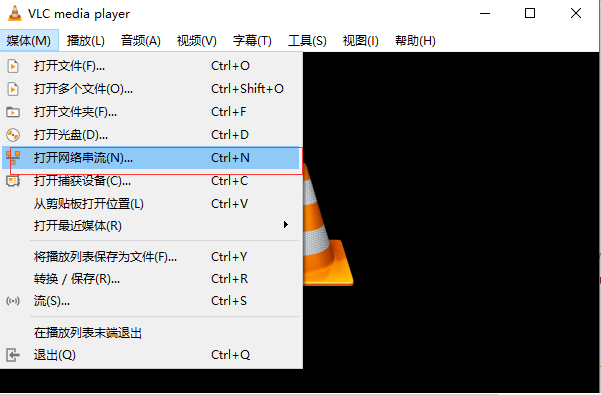Click the Open Disc icon
601x395 pixels.
pyautogui.click(x=13, y=135)
